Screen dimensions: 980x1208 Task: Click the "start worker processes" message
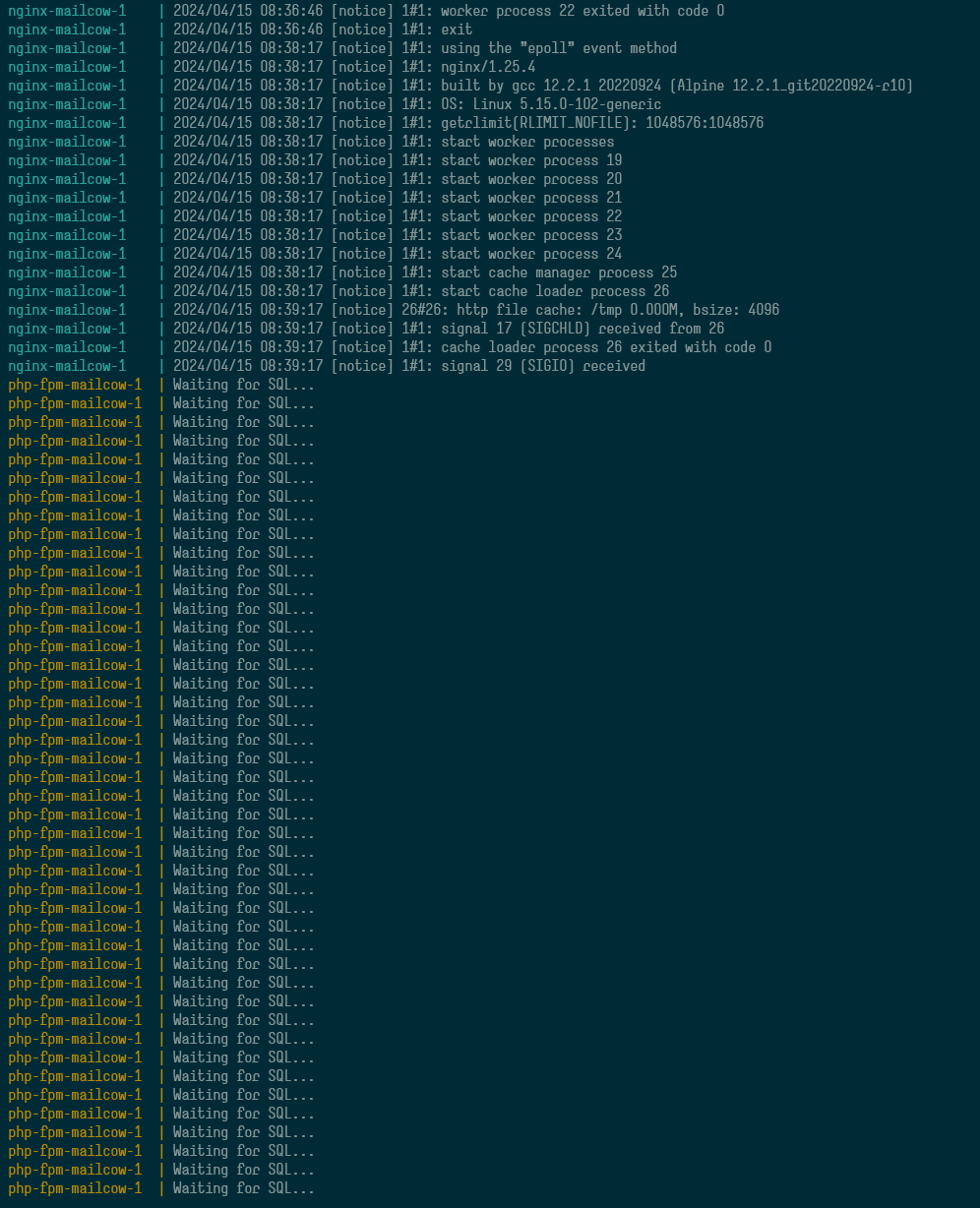(x=526, y=142)
